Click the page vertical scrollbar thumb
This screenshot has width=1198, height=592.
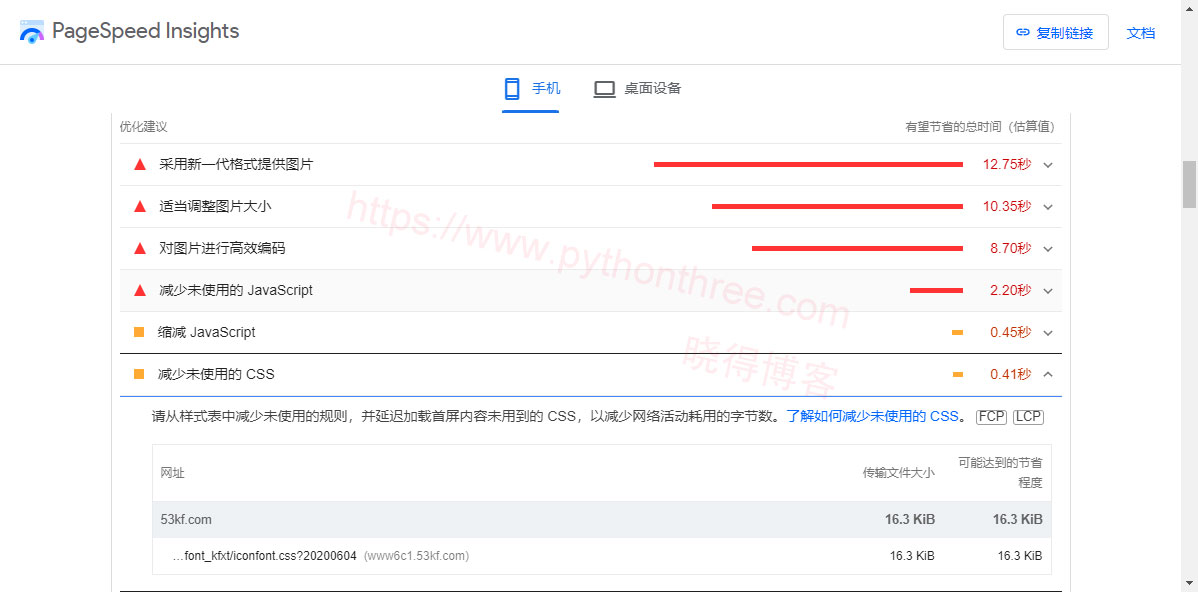click(x=1190, y=184)
